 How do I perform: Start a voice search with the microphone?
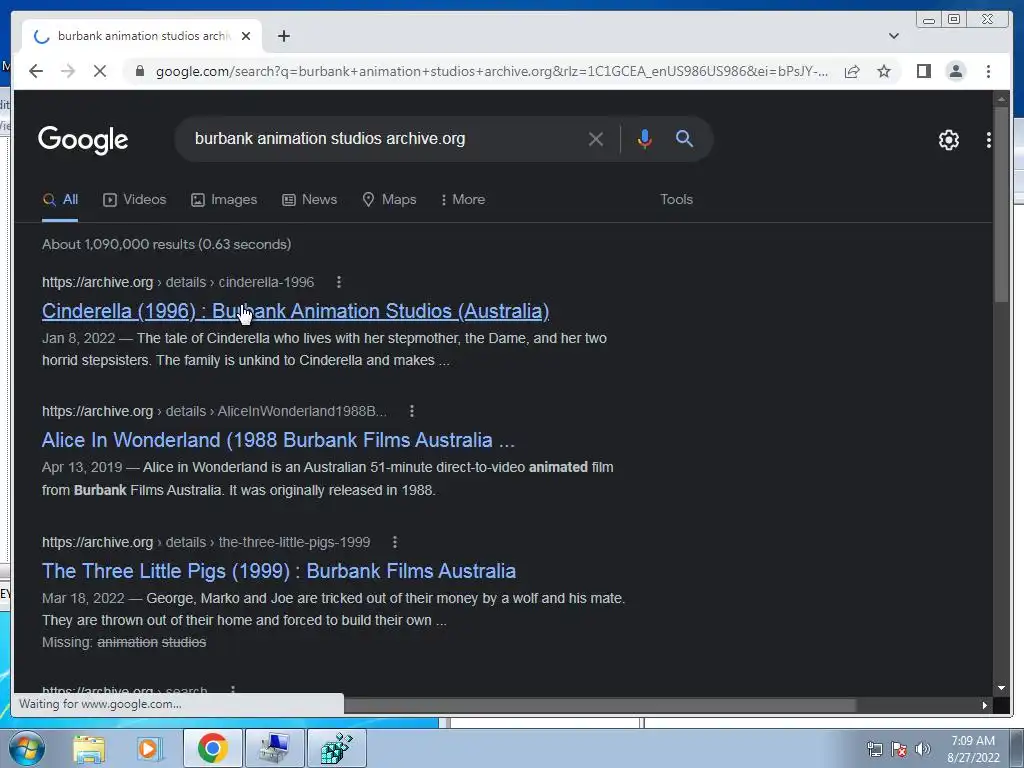[x=644, y=138]
